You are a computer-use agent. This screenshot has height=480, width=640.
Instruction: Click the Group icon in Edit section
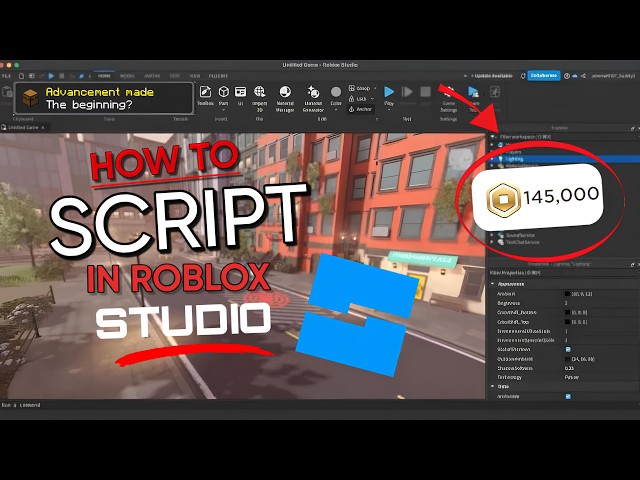[351, 88]
